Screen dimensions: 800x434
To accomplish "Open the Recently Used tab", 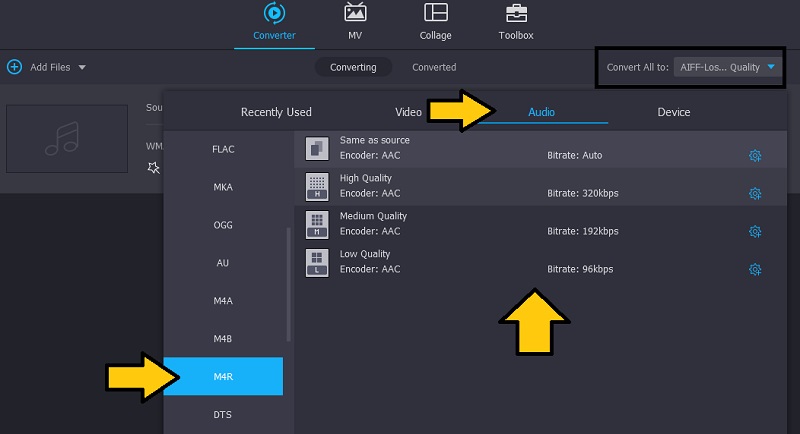I will click(276, 112).
